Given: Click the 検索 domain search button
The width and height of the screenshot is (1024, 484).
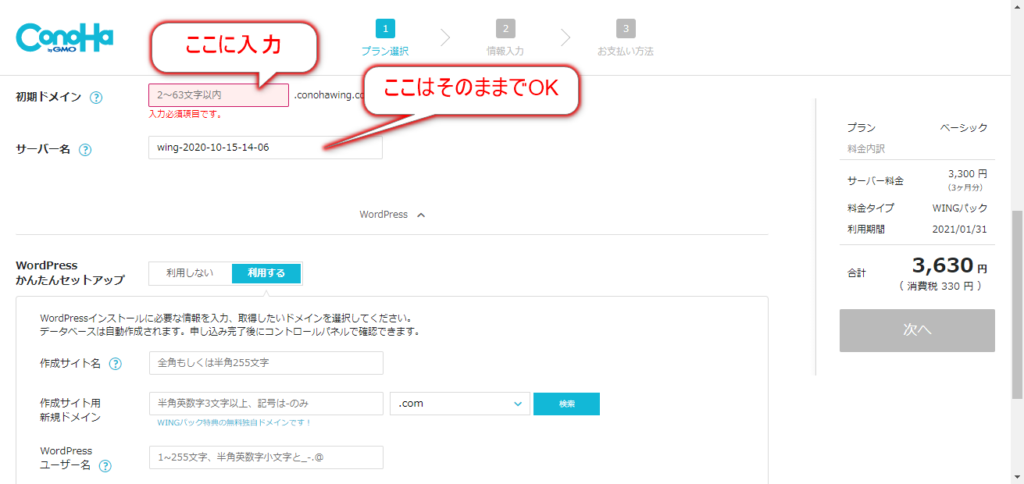Looking at the screenshot, I should tap(566, 404).
